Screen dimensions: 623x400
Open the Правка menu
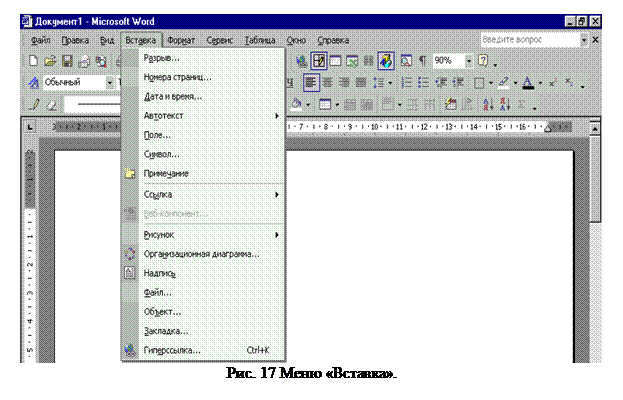(75, 41)
